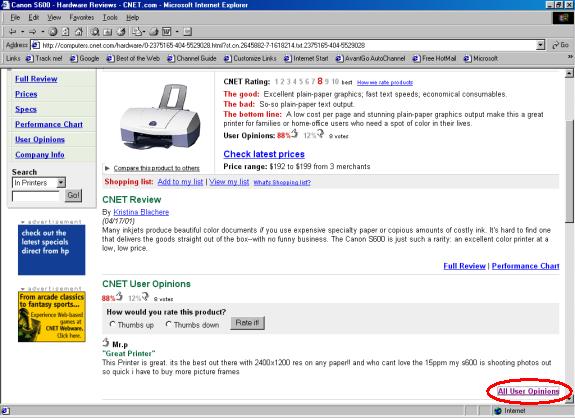Open sidebar Performance Chart link
Image resolution: width=575 pixels, height=418 pixels.
pos(49,124)
